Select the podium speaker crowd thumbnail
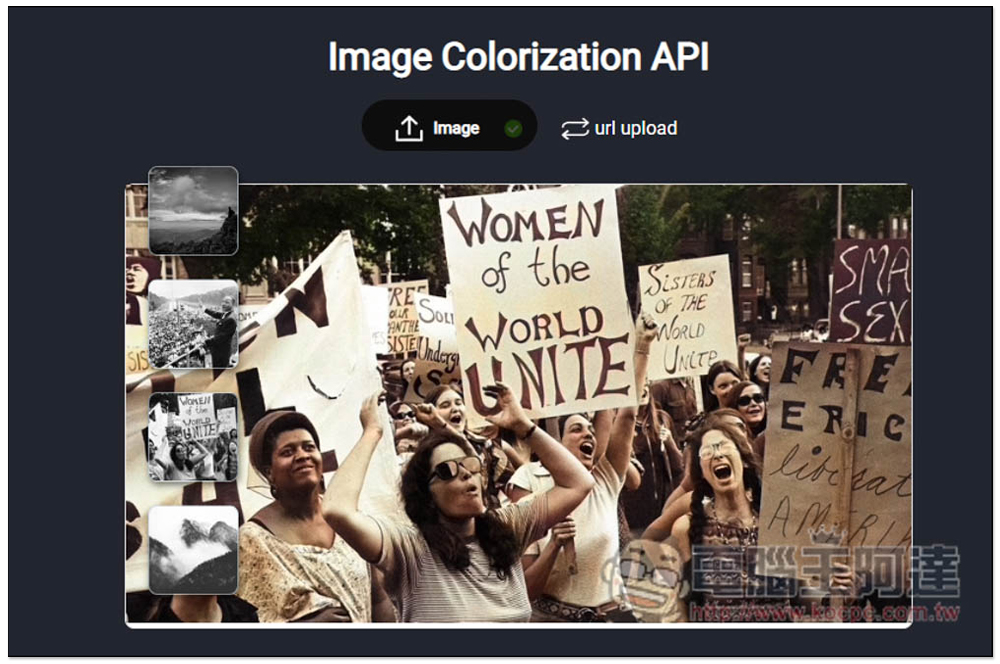The height and width of the screenshot is (664, 1000). (193, 324)
